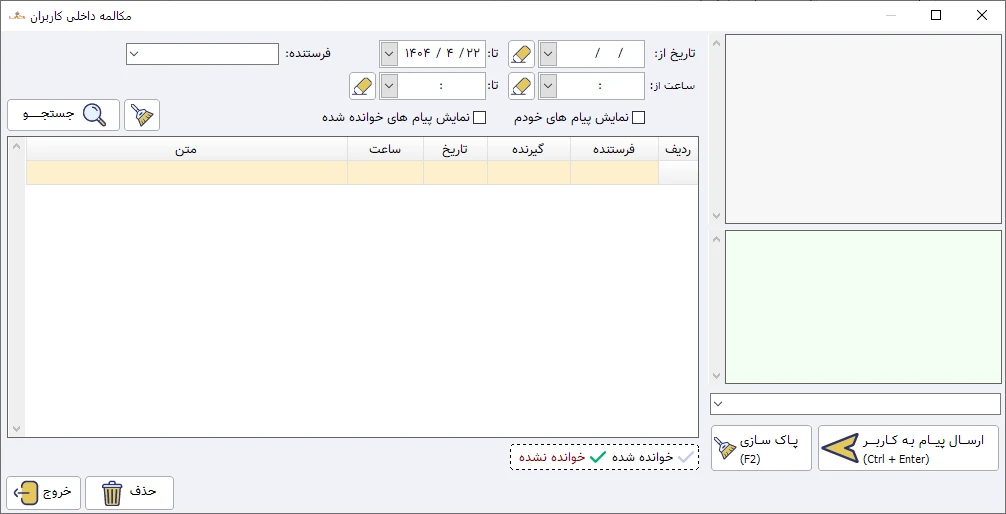Click the eraser icon after the time 'تا' field
The image size is (1006, 514).
coord(362,86)
